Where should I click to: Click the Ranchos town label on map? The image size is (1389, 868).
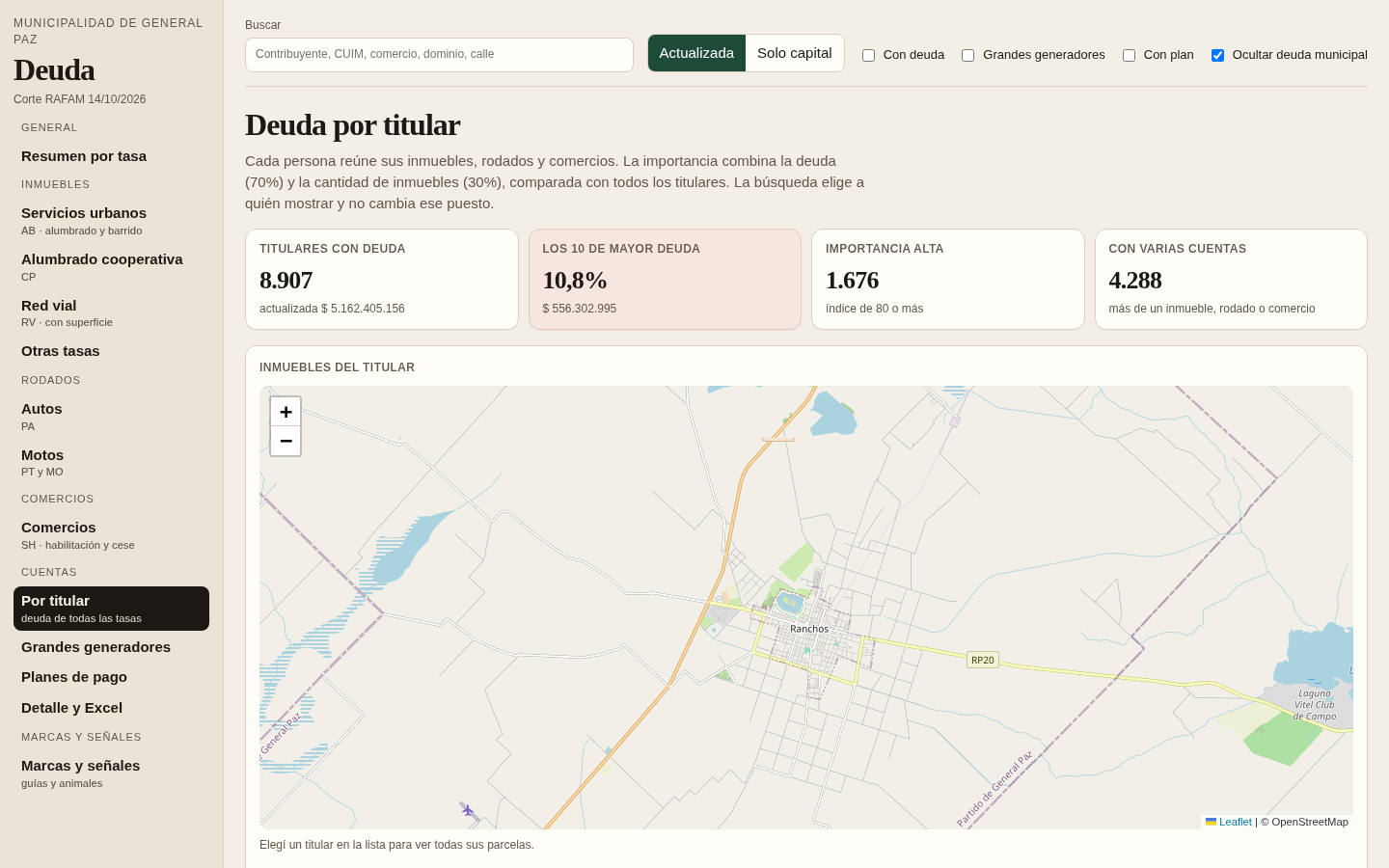pyautogui.click(x=809, y=629)
